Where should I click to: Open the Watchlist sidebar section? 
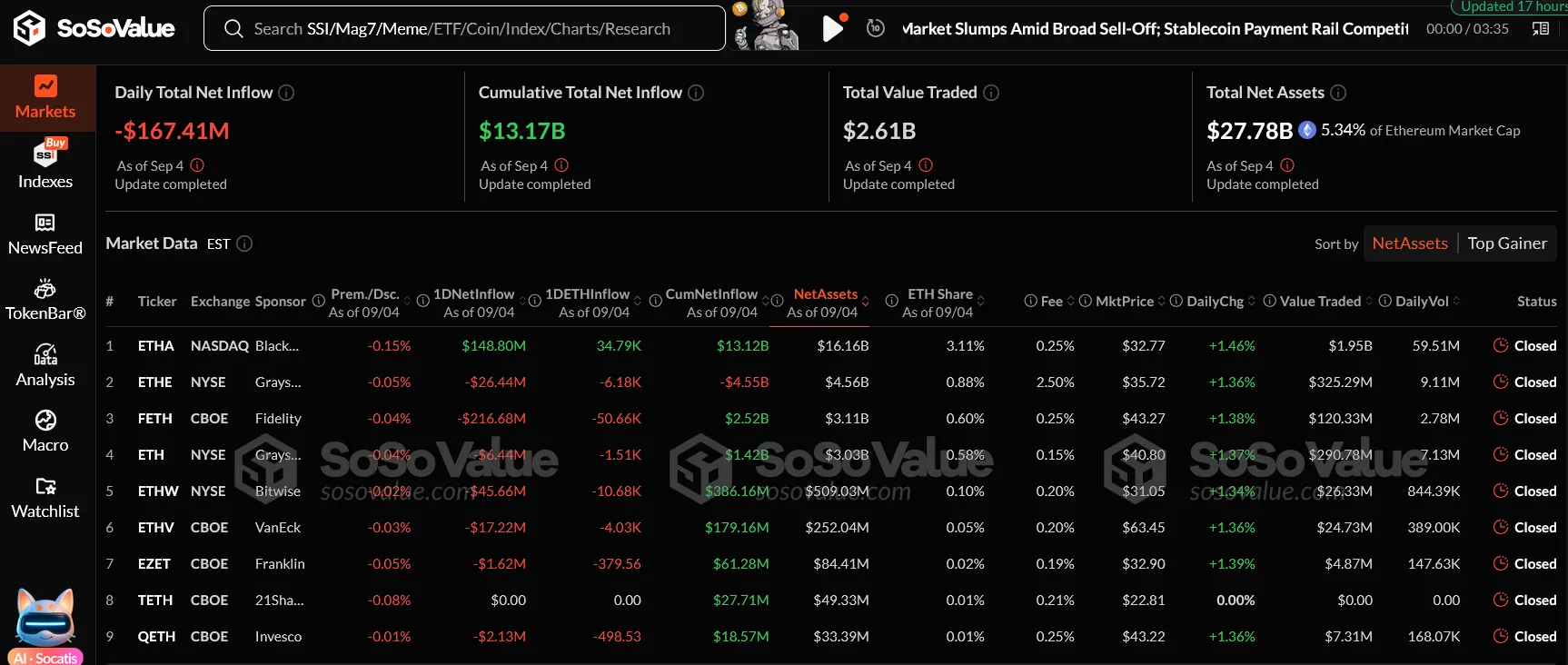(45, 498)
